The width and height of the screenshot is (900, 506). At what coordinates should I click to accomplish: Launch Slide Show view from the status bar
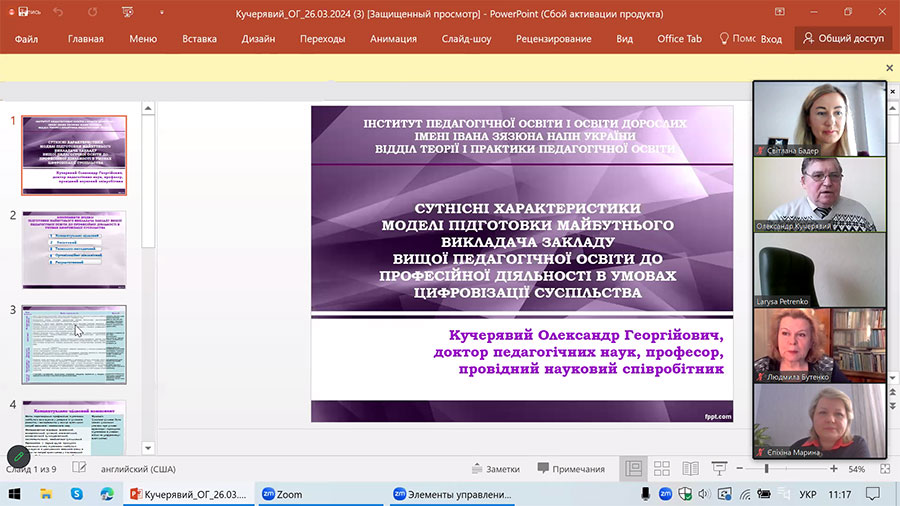pyautogui.click(x=719, y=468)
